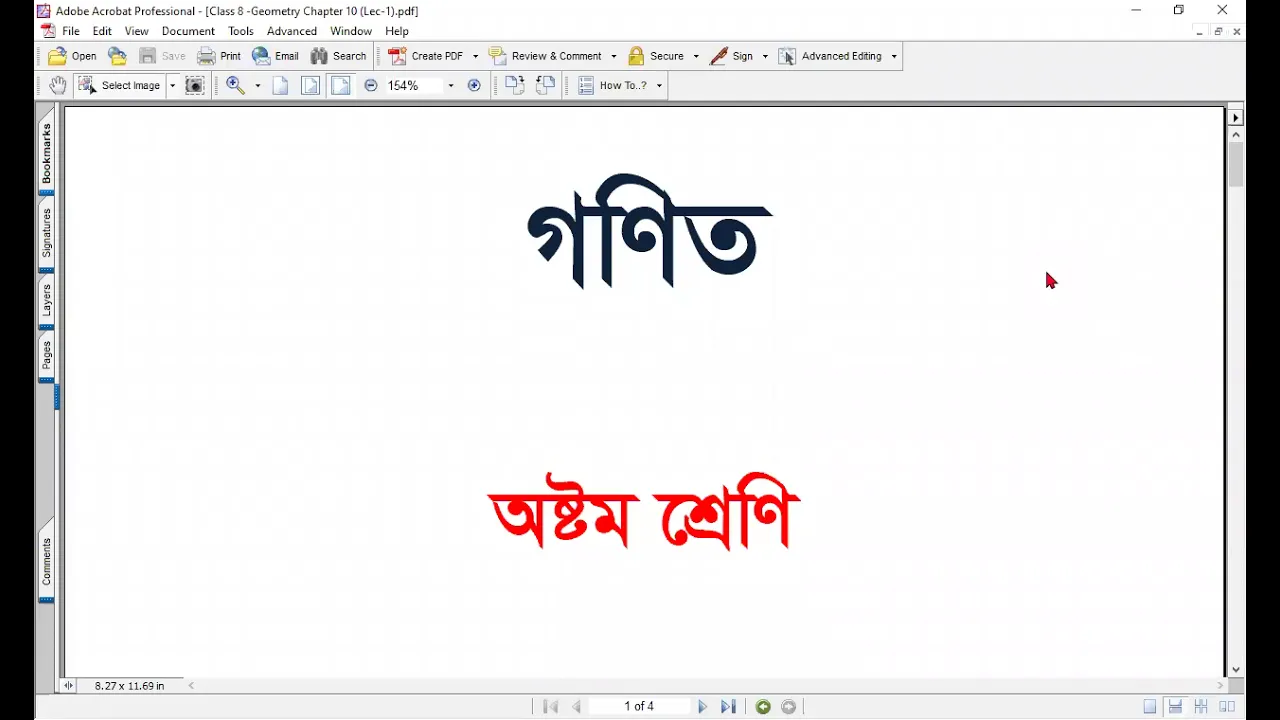Click the vertical scrollbar thumb

pos(1236,164)
